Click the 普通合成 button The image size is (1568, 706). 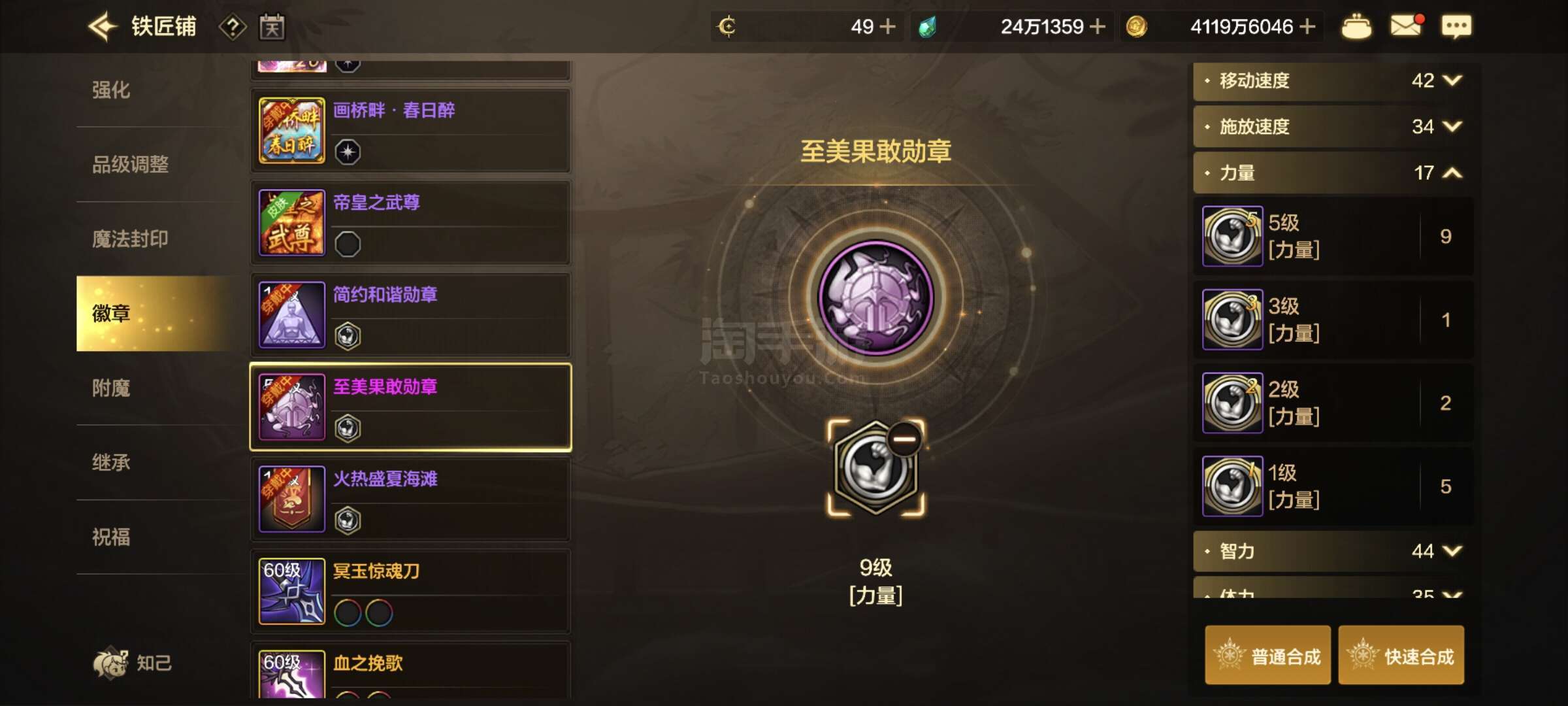(x=1267, y=656)
